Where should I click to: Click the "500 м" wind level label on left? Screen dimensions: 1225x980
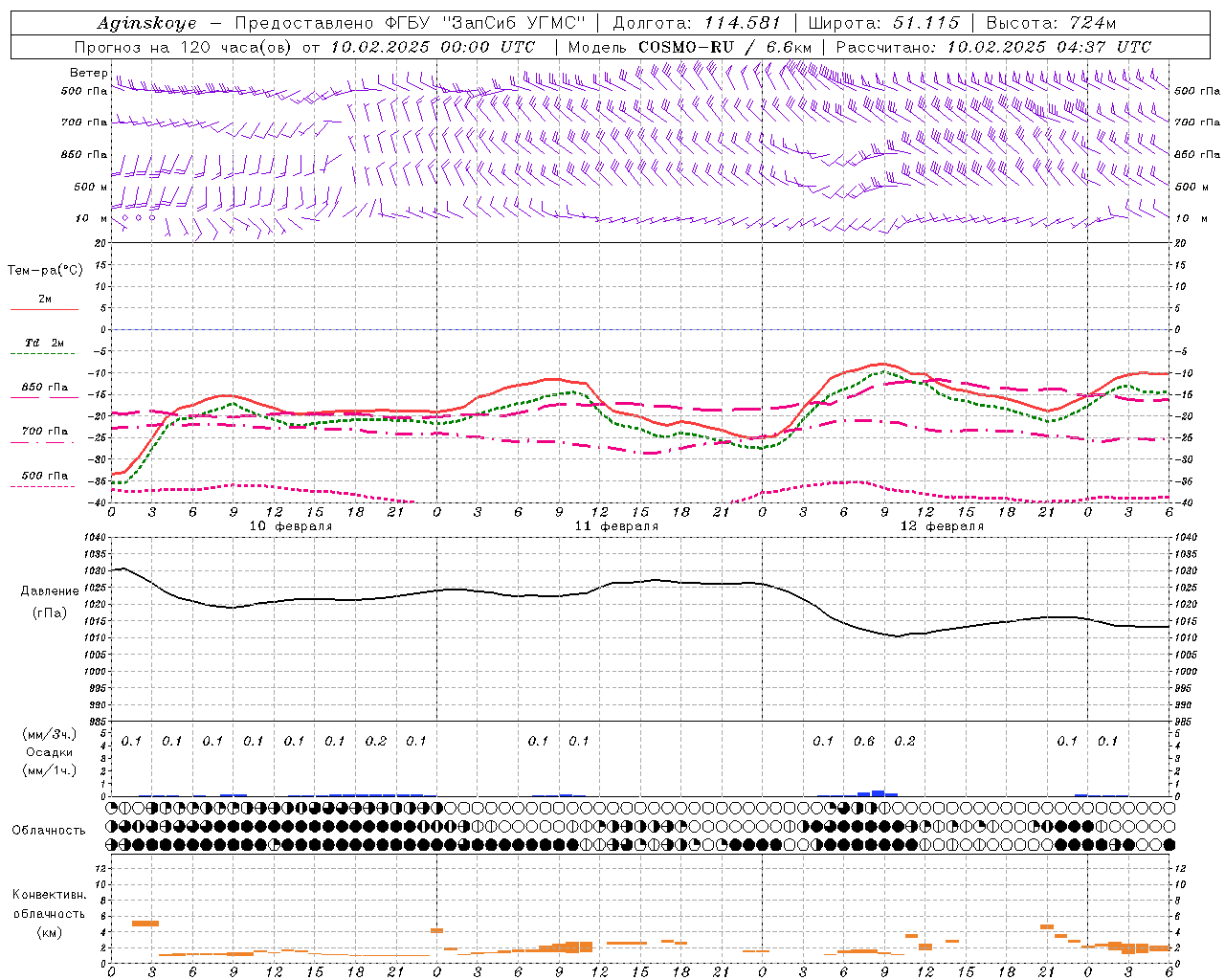(x=91, y=187)
